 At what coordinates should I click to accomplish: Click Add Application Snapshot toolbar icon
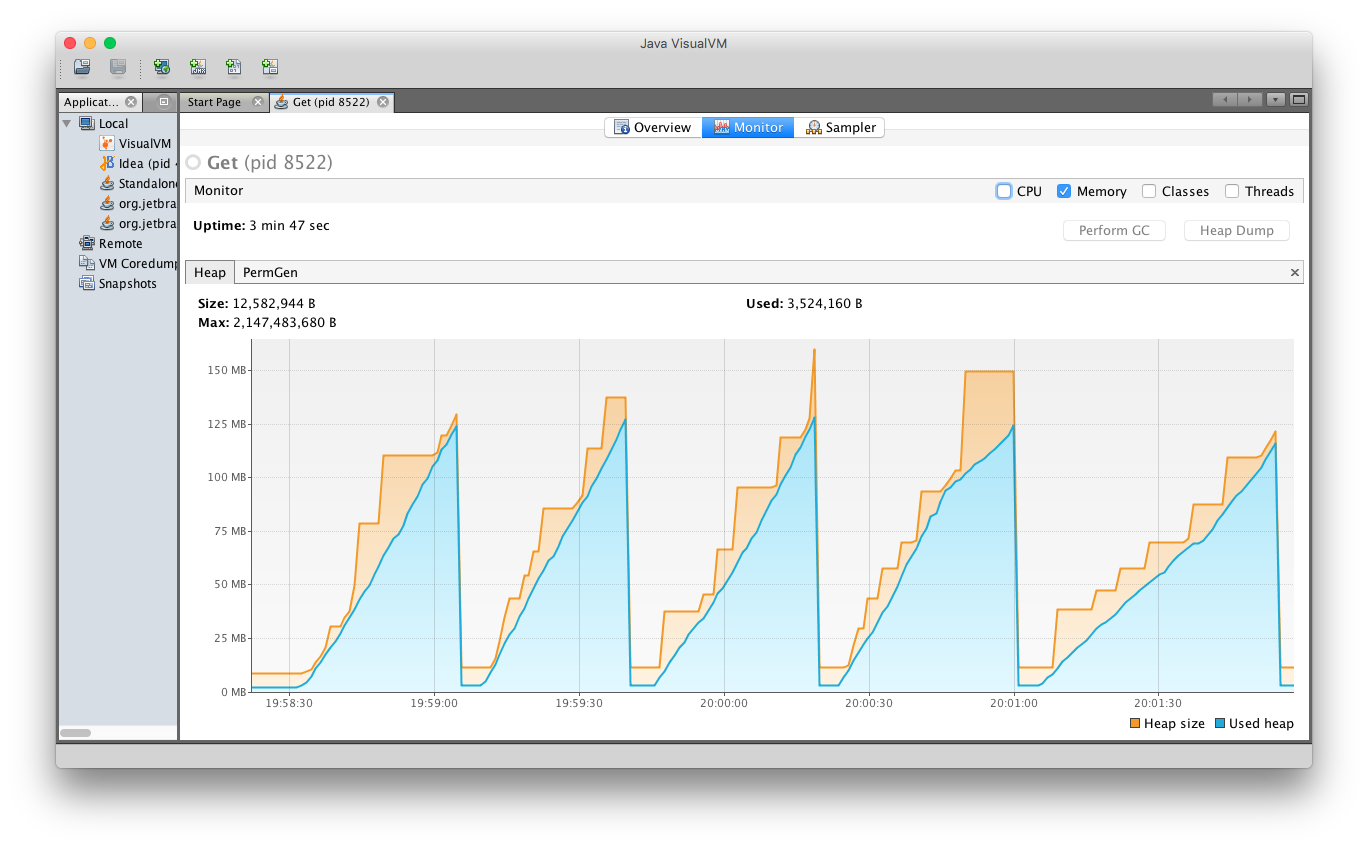(x=270, y=67)
